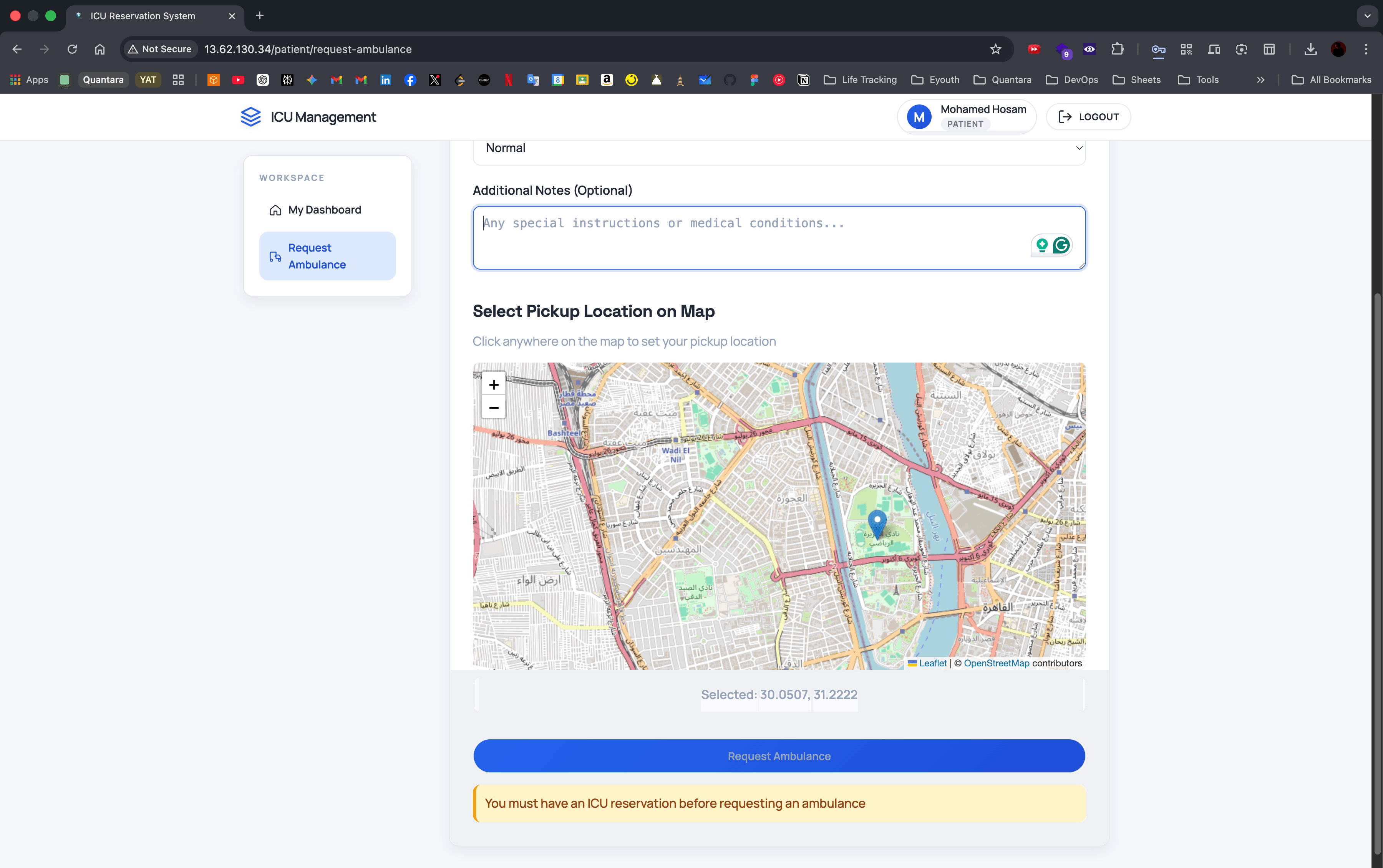
Task: Open the Normal priority dropdown
Action: tap(778, 148)
